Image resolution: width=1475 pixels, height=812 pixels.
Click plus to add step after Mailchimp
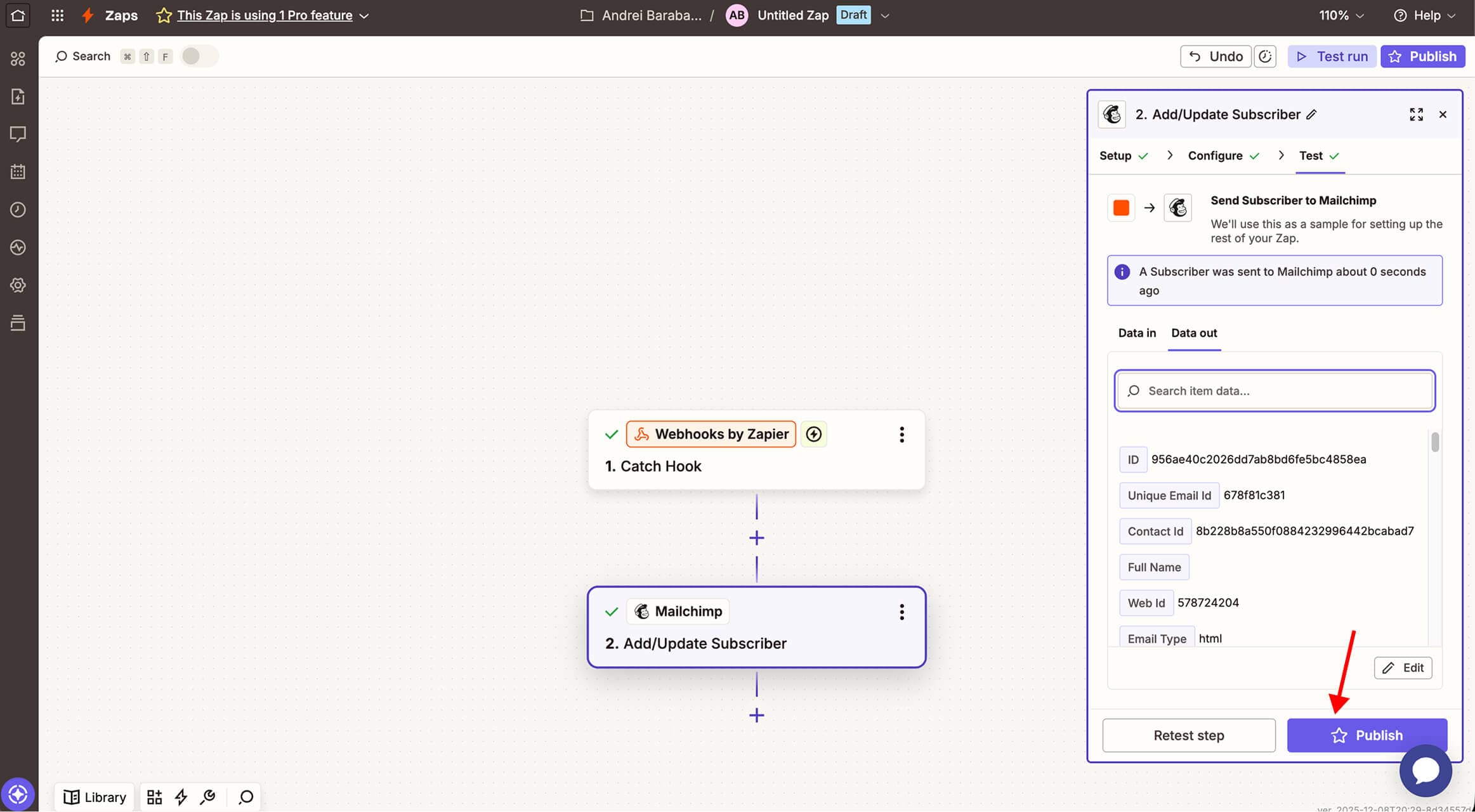click(x=756, y=716)
